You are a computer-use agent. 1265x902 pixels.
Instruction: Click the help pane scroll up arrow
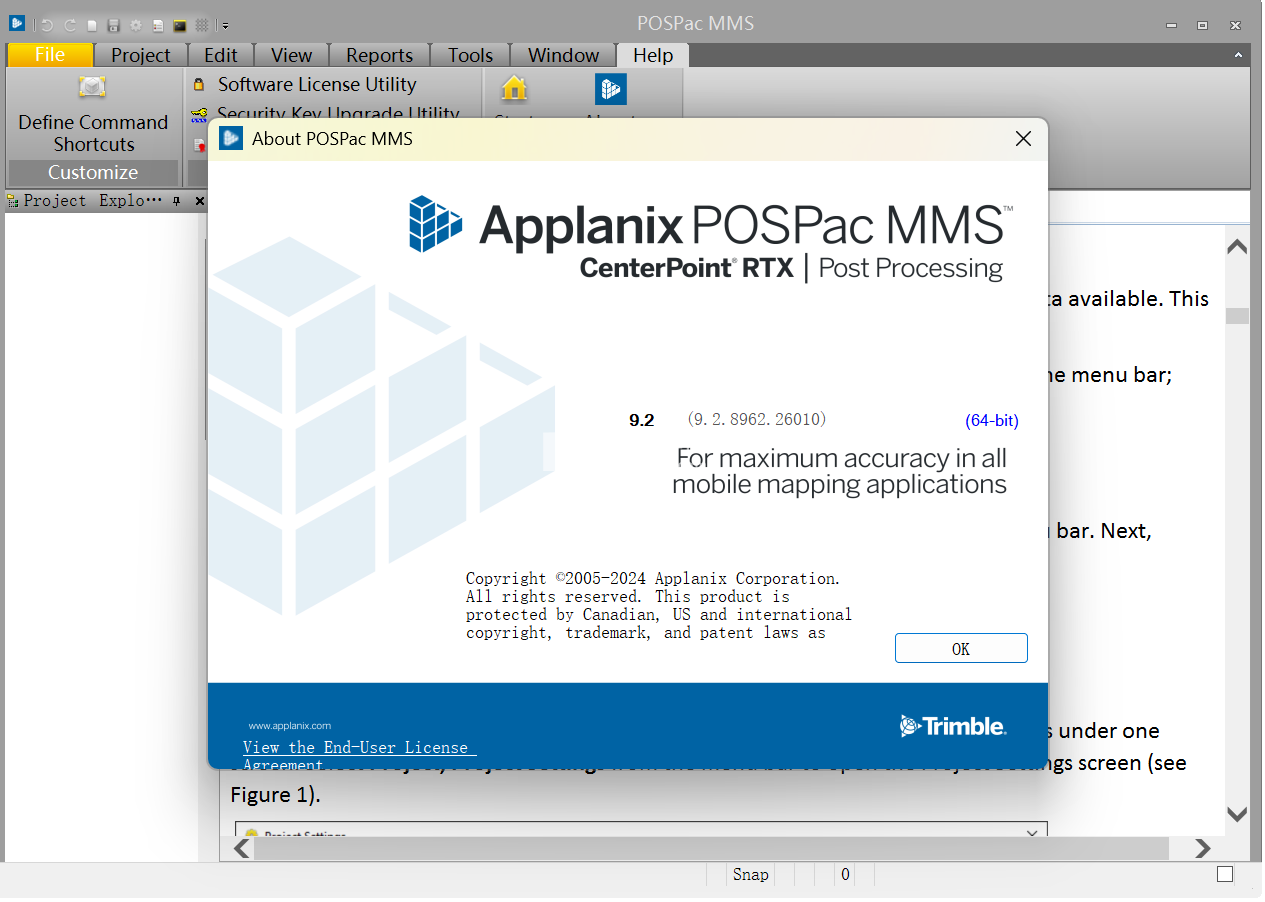1238,246
